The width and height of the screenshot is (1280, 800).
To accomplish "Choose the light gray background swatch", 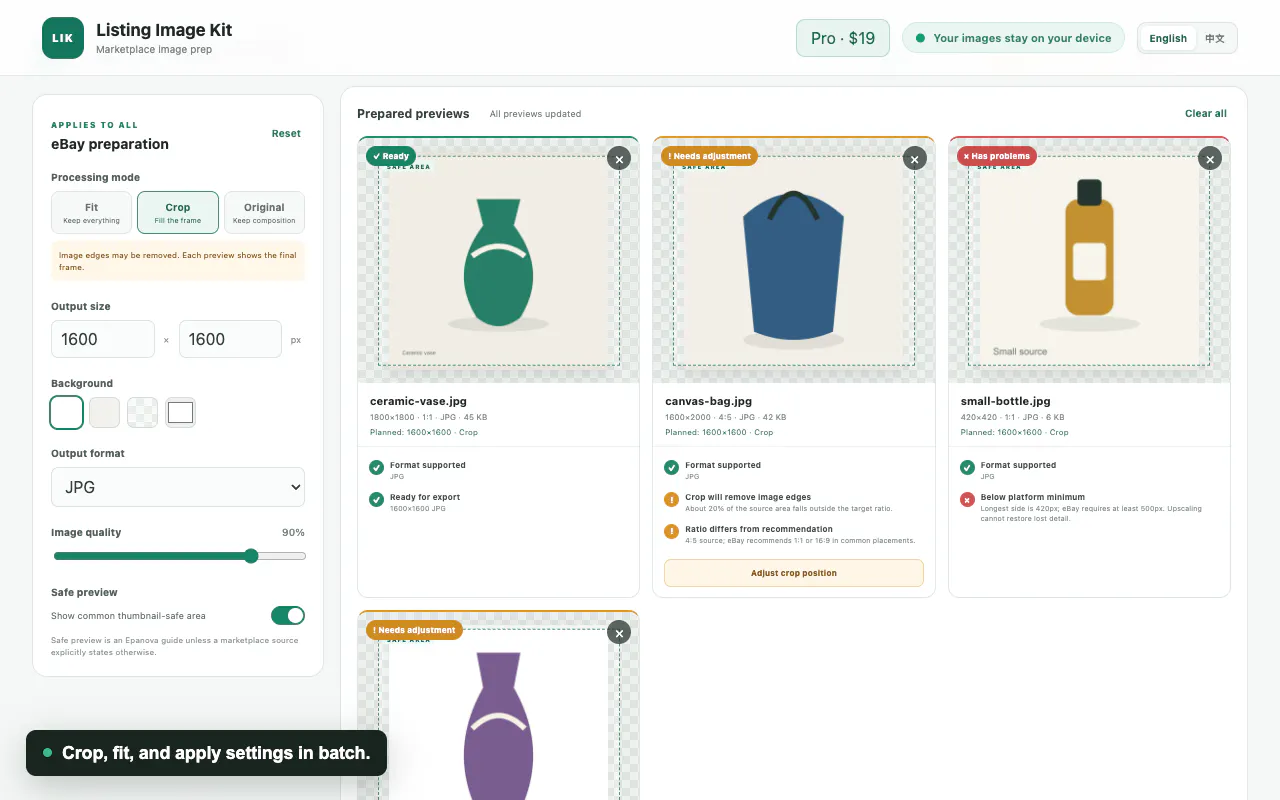I will pyautogui.click(x=105, y=412).
